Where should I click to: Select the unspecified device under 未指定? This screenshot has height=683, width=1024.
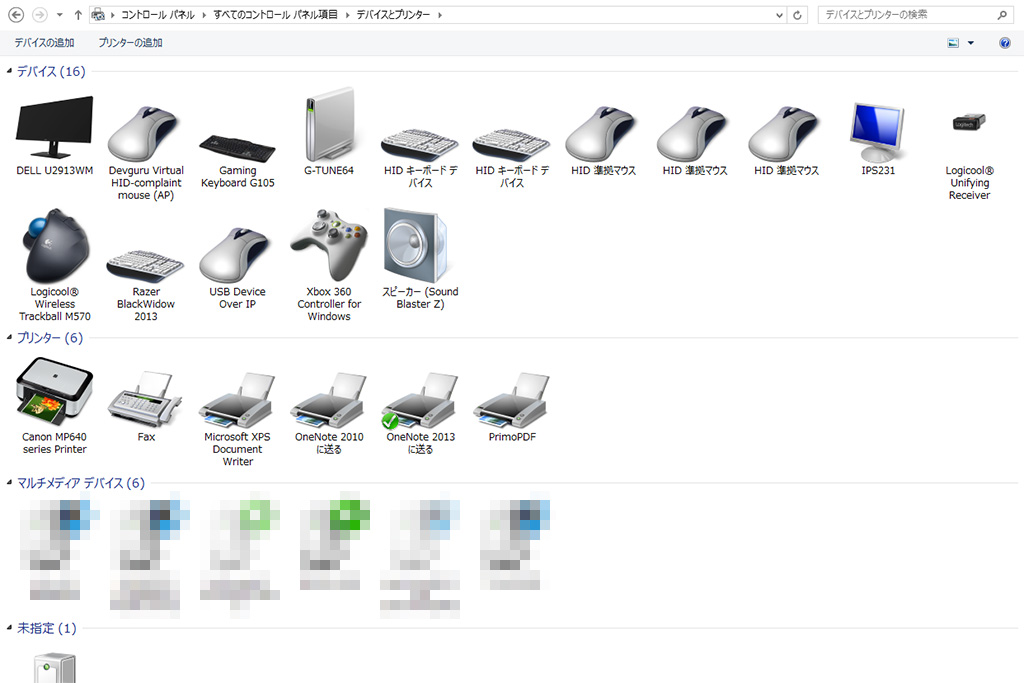click(55, 667)
